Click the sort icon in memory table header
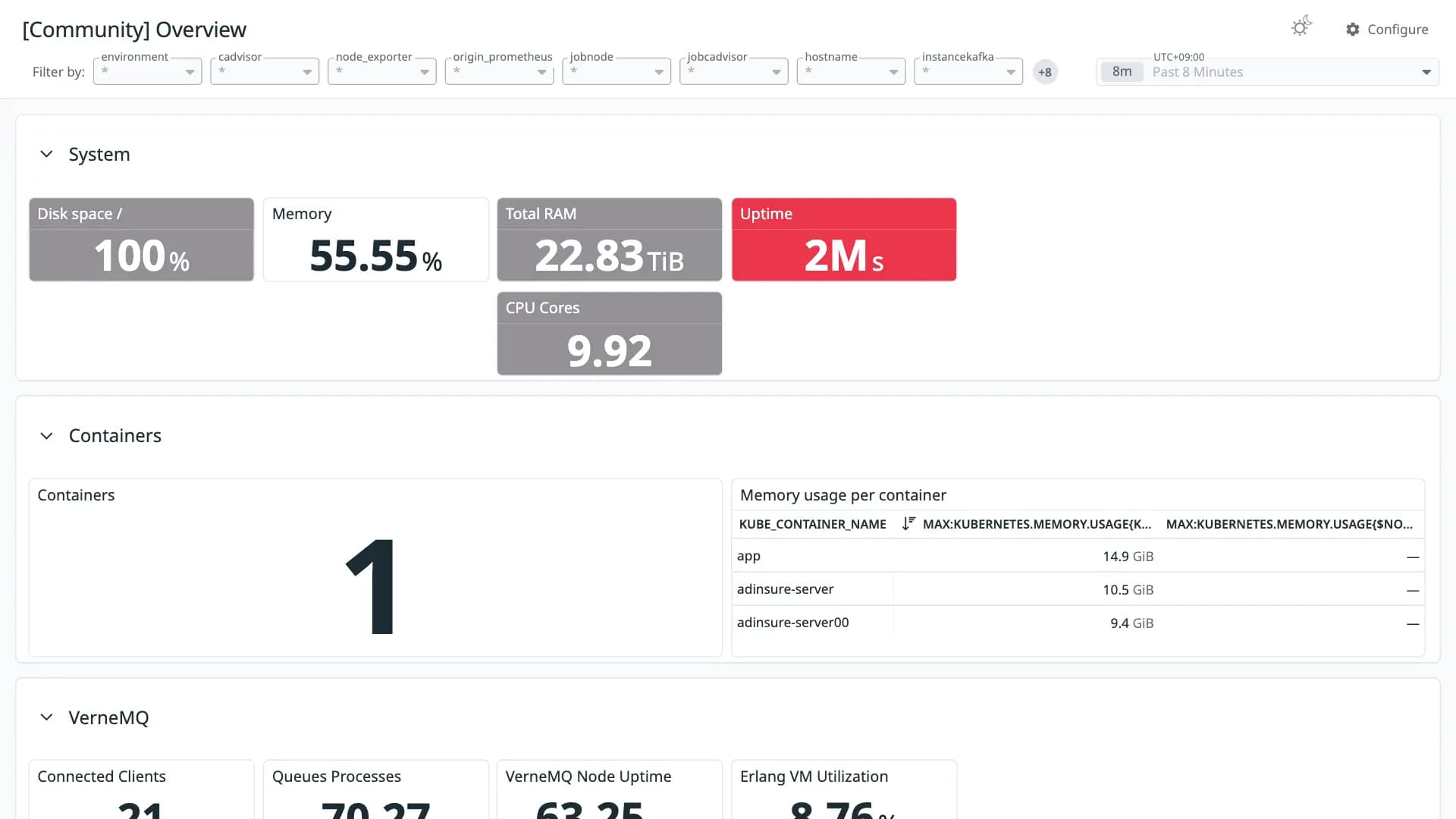 [908, 524]
